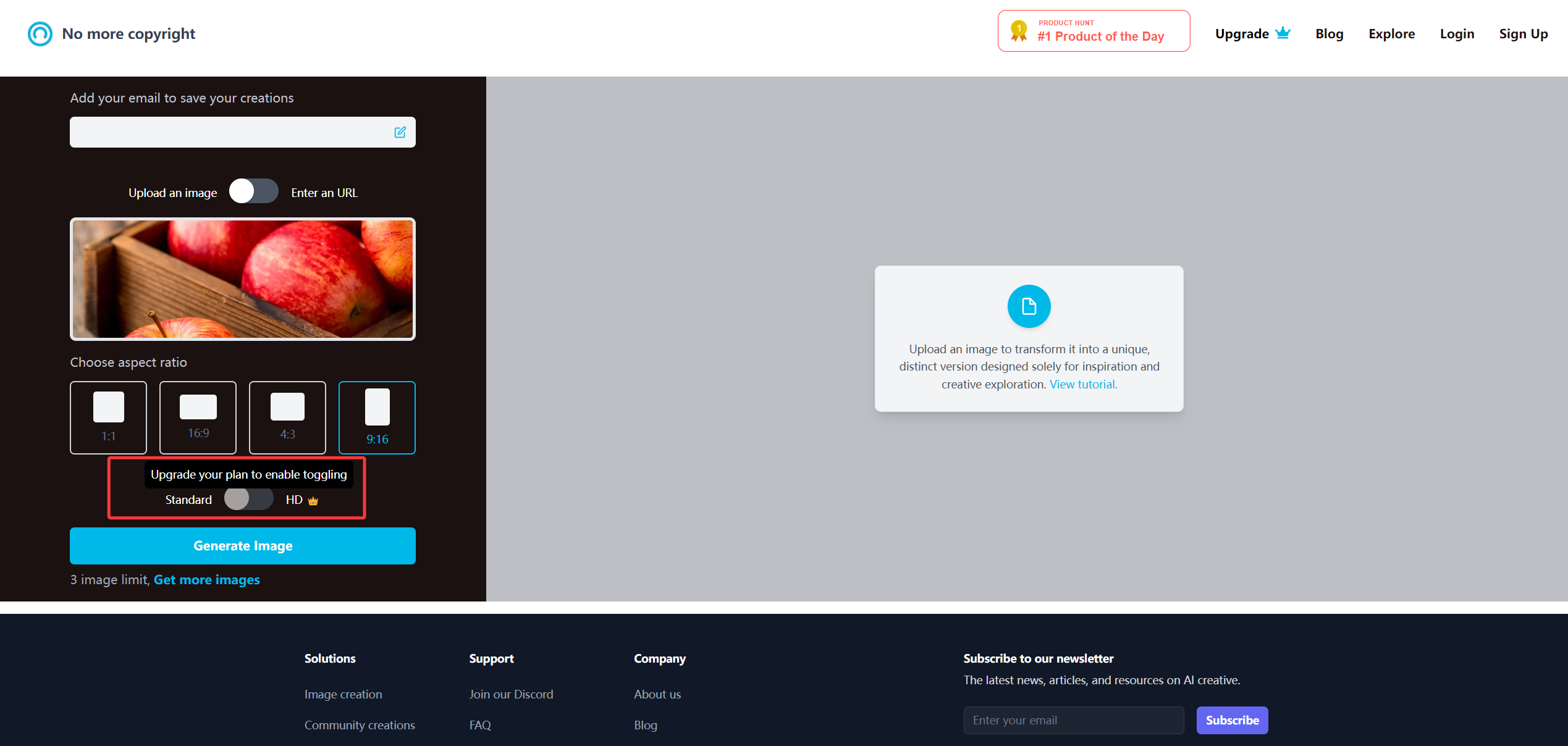Select the 4:3 aspect ratio
Image resolution: width=1568 pixels, height=746 pixels.
click(287, 417)
